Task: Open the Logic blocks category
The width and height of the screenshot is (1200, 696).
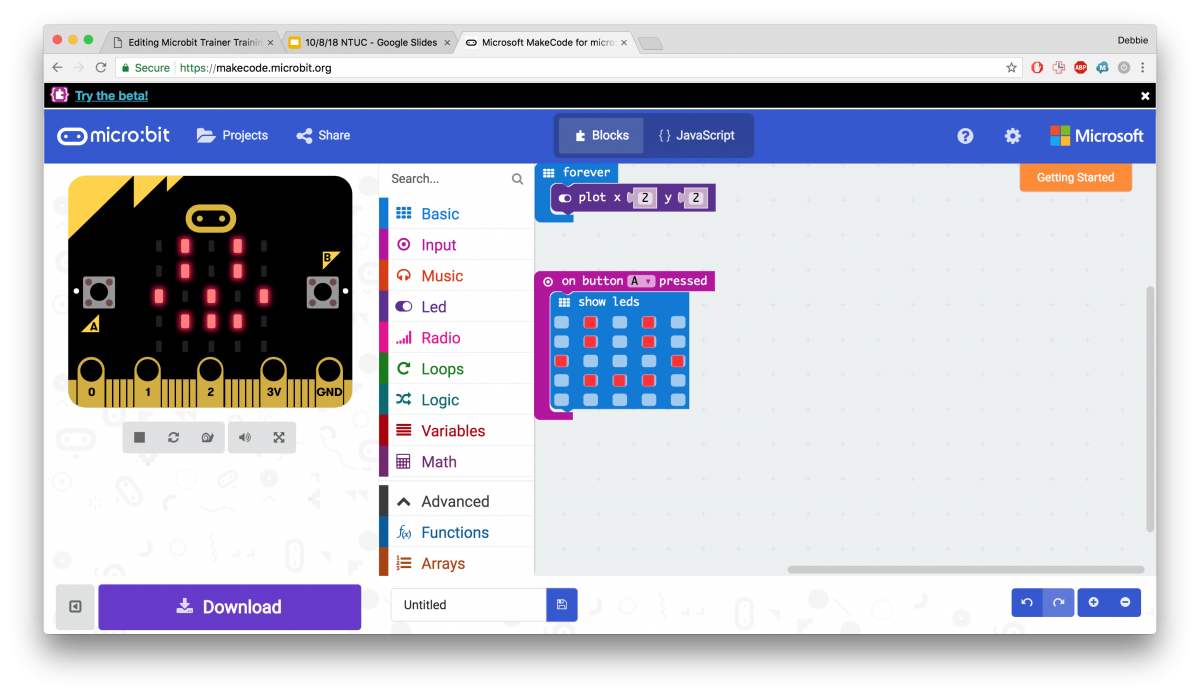Action: tap(457, 400)
